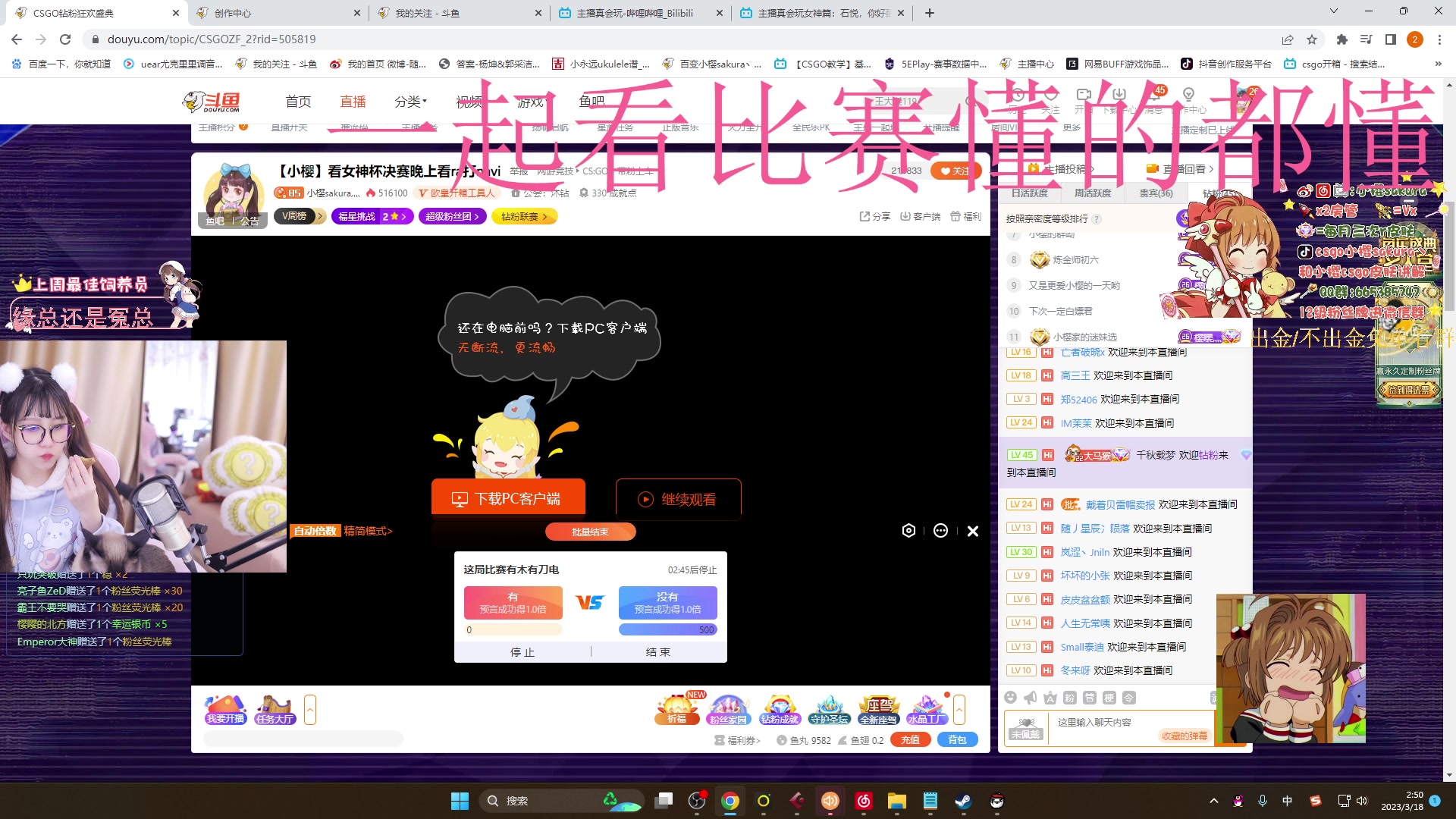Toggle the 管 chat filter icon
This screenshot has height=819, width=1456.
tap(1089, 698)
